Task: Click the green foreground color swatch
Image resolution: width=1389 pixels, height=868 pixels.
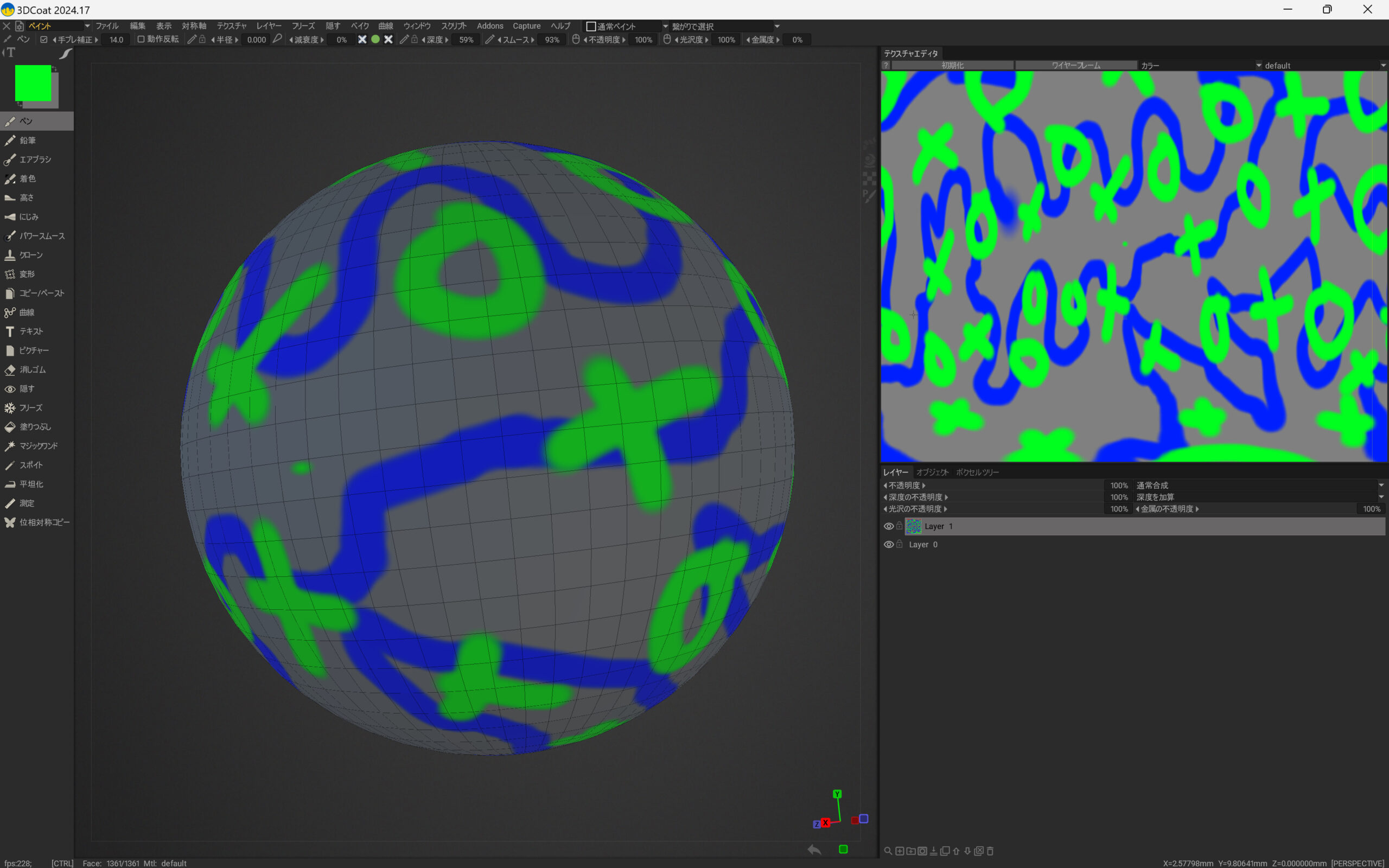Action: [33, 83]
